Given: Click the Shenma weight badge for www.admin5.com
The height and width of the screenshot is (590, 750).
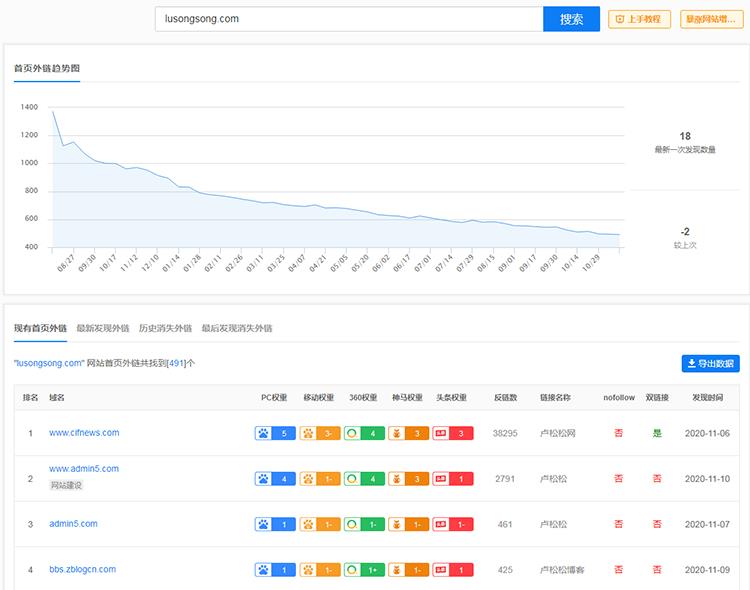Looking at the screenshot, I should (408, 479).
